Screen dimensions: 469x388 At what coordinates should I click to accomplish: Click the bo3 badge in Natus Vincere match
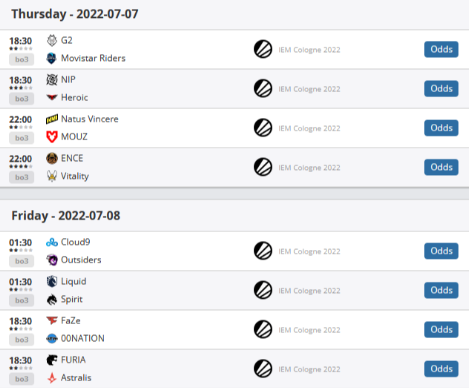(22, 138)
